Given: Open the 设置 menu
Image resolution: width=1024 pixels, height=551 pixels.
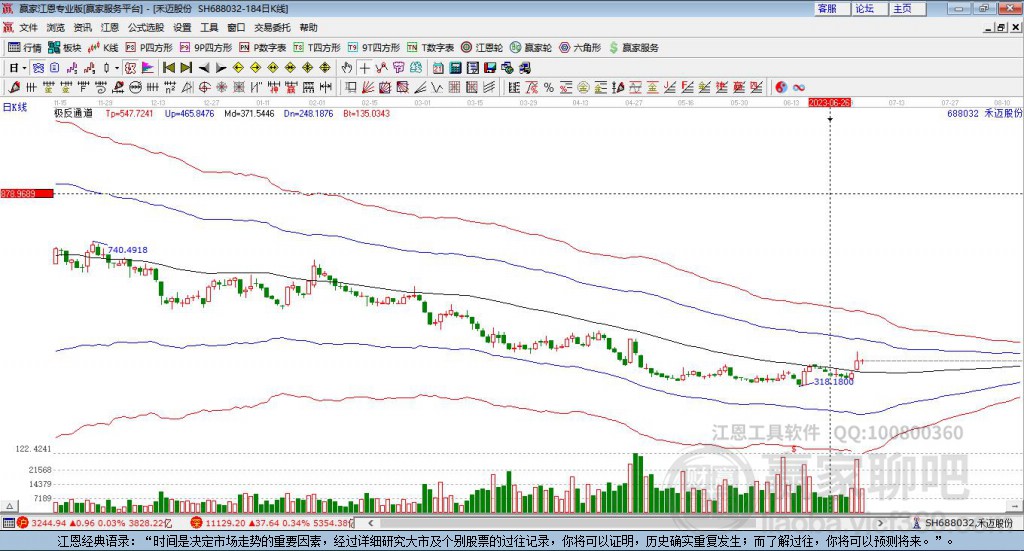Looking at the screenshot, I should pyautogui.click(x=182, y=27).
